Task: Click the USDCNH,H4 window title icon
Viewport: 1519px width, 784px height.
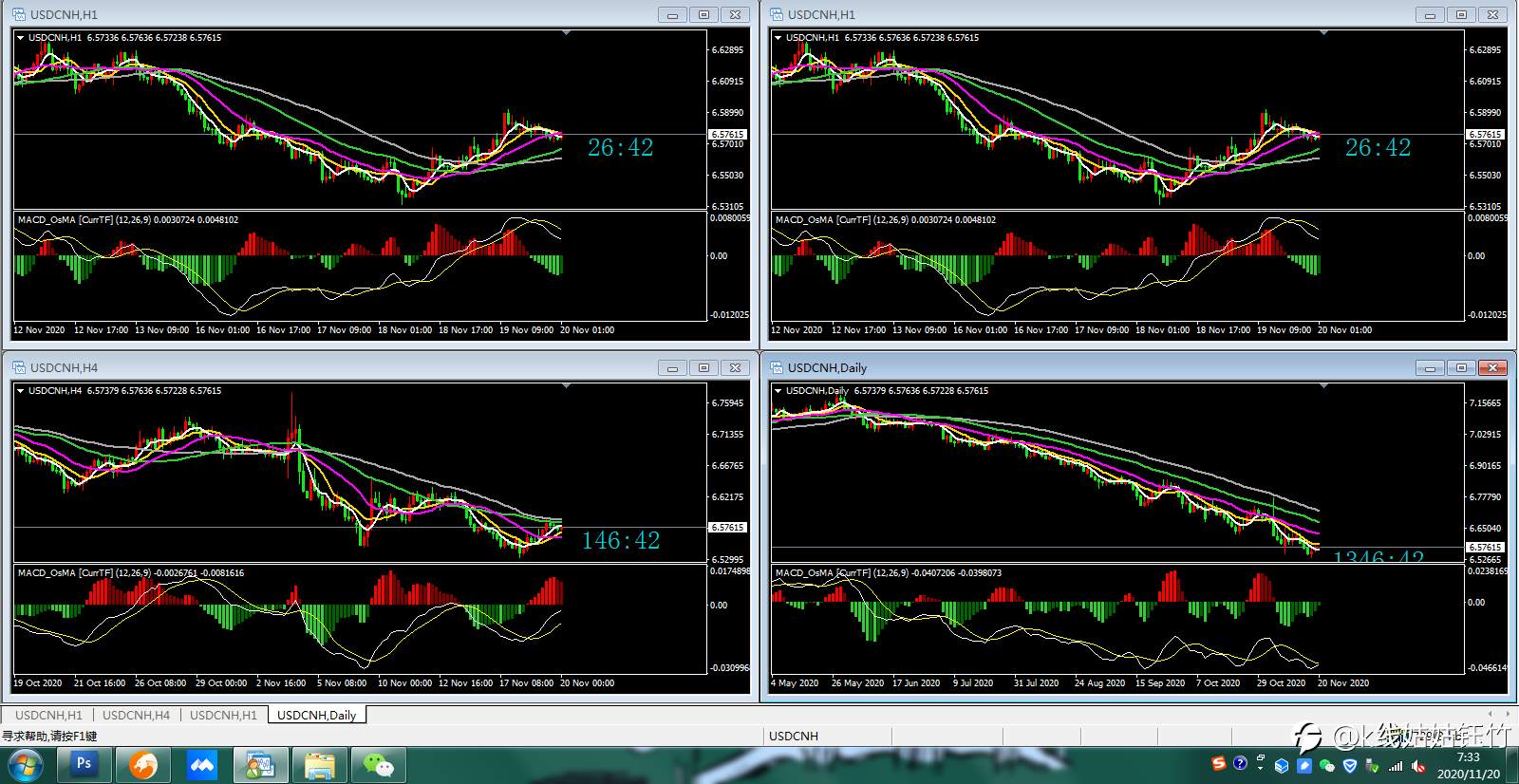Action: click(18, 367)
